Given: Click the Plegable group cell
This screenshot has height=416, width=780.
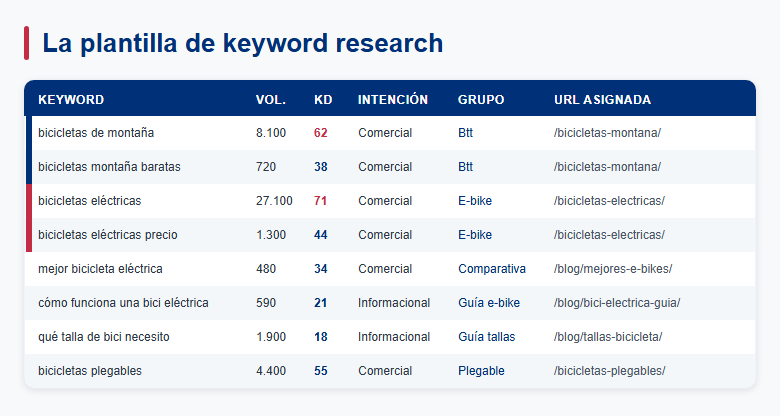Looking at the screenshot, I should click(x=482, y=371).
